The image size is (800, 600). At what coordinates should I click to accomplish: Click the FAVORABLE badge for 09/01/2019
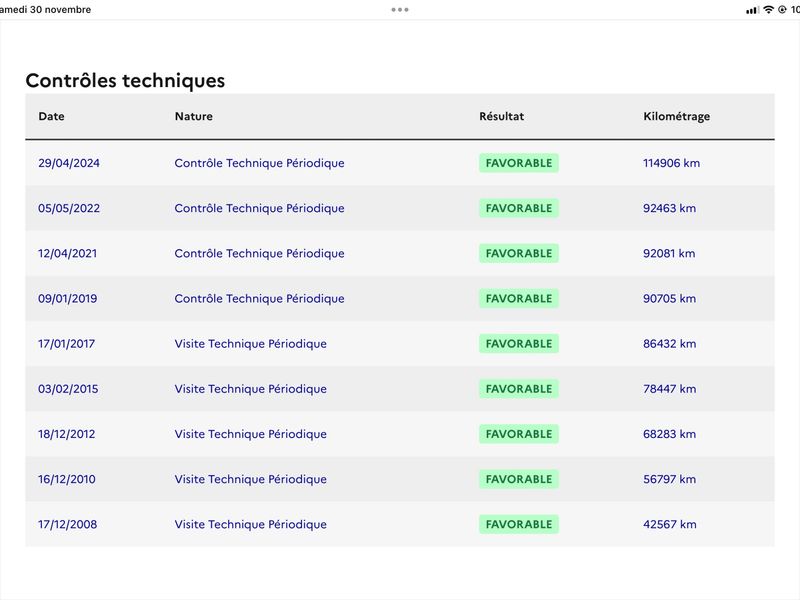518,298
